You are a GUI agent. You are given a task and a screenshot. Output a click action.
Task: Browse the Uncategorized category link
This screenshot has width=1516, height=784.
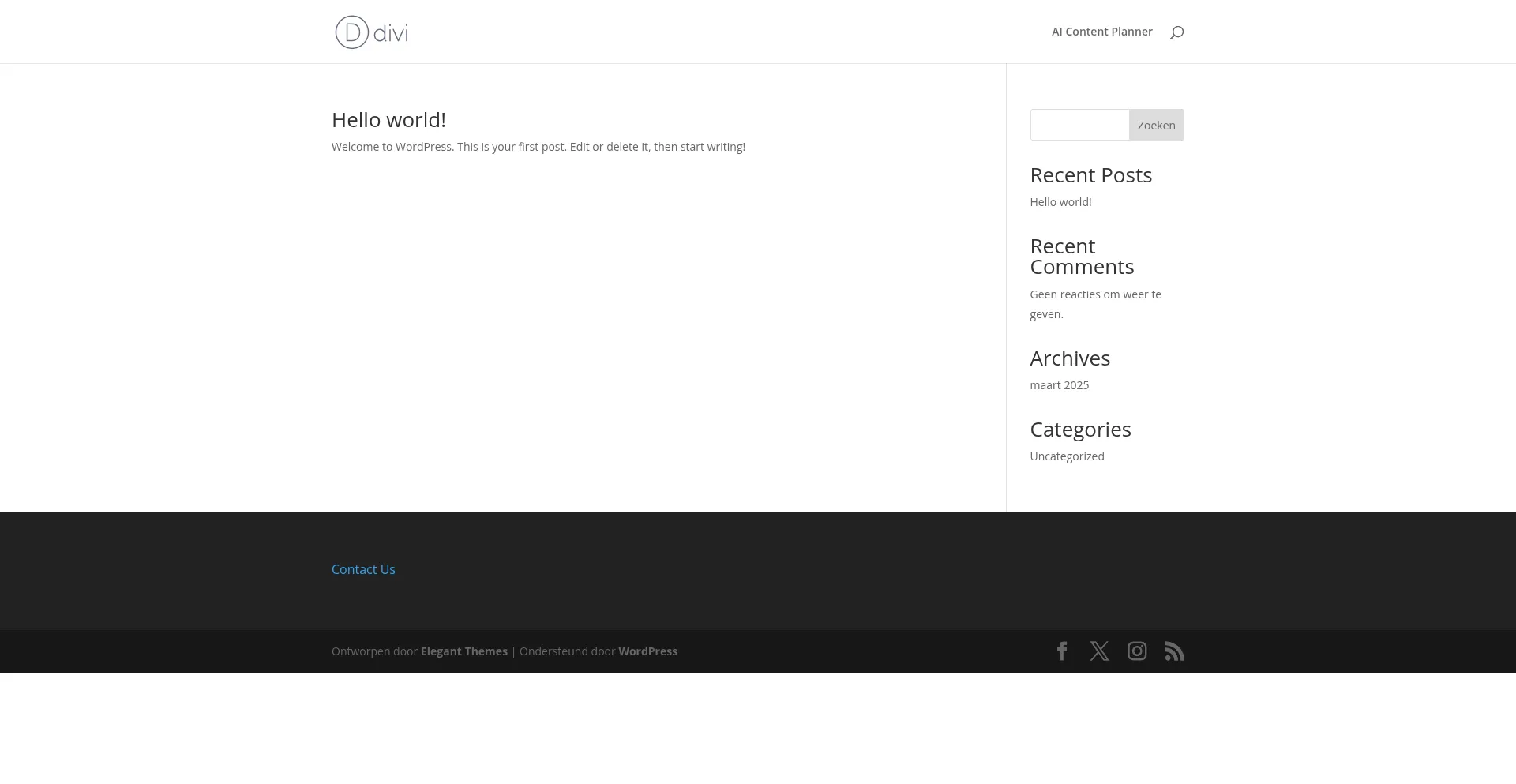coord(1067,456)
